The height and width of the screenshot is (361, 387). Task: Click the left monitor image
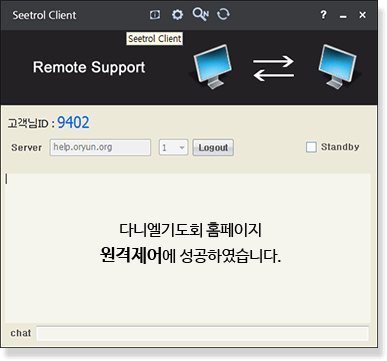pos(212,67)
